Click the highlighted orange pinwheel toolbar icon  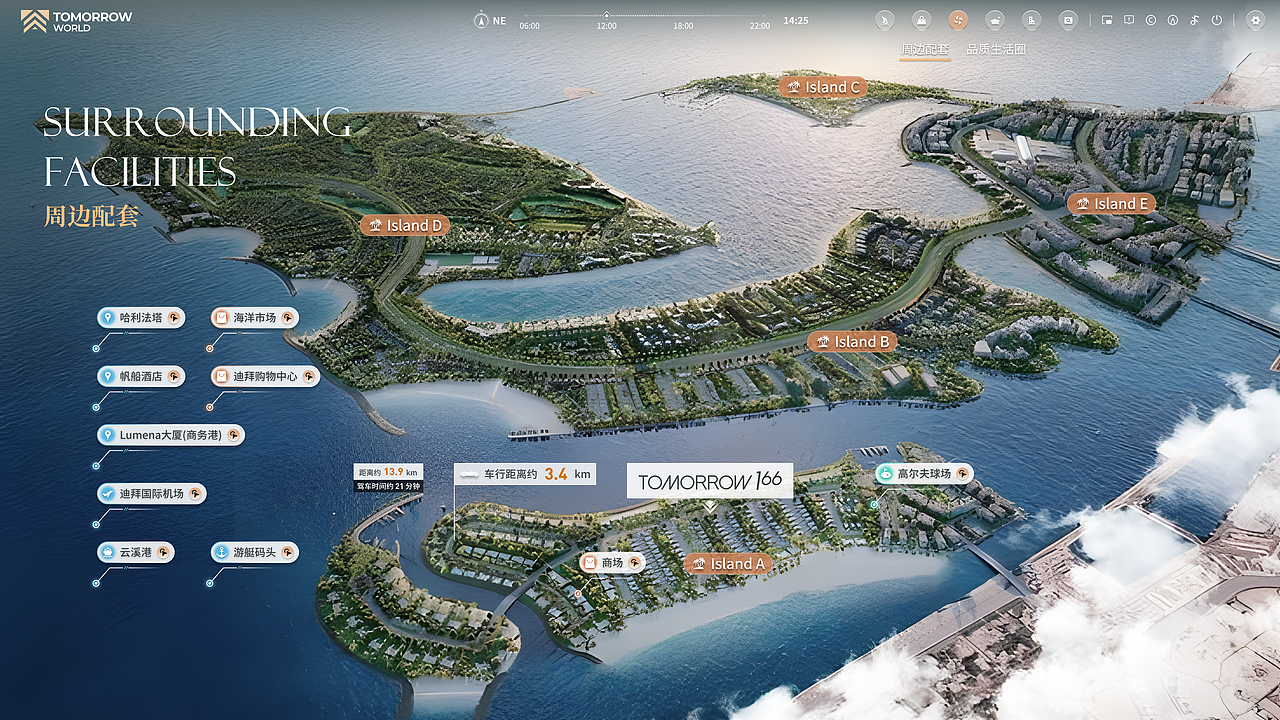pyautogui.click(x=958, y=20)
